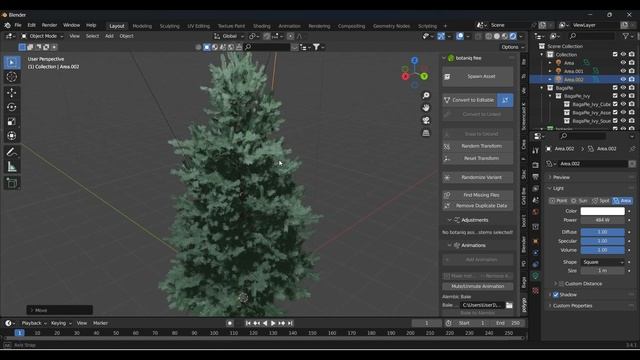Toggle the Shadow checkbox
The image size is (640, 360).
point(556,295)
